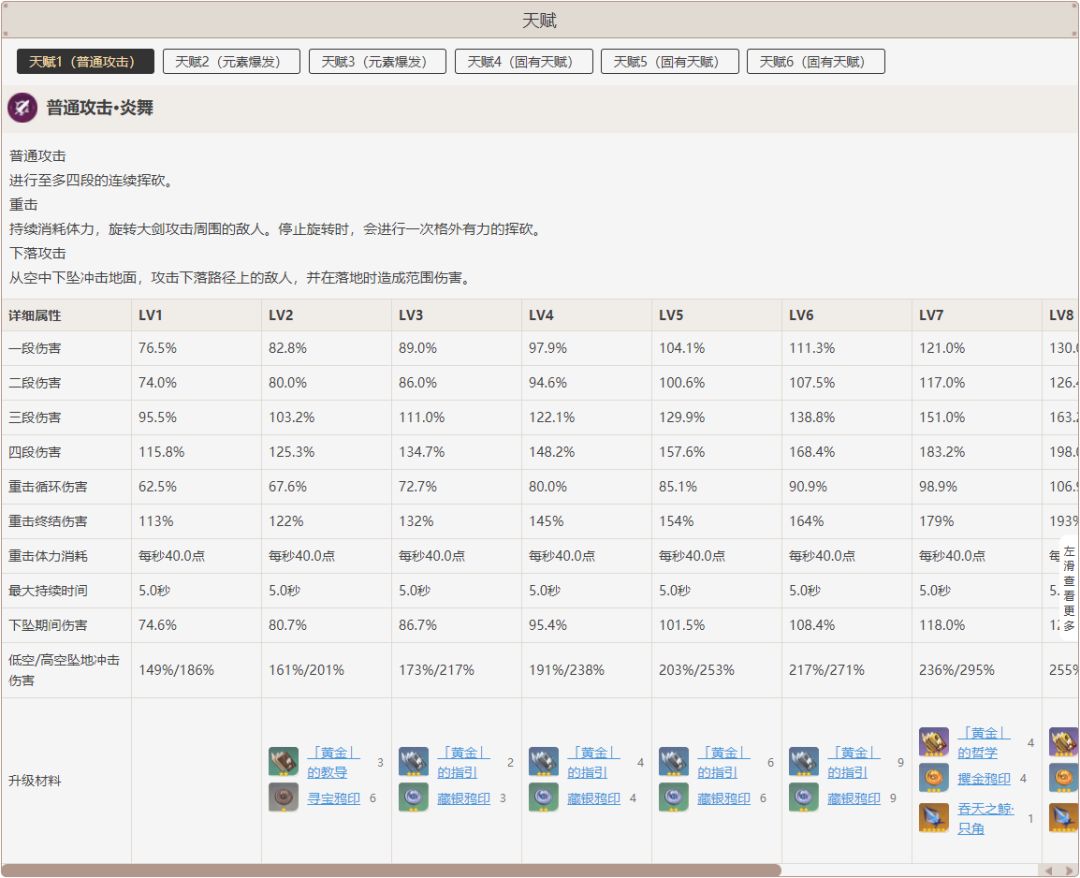
Task: Click the 「黄金」的指引 icon in LV5 column
Action: point(674,762)
